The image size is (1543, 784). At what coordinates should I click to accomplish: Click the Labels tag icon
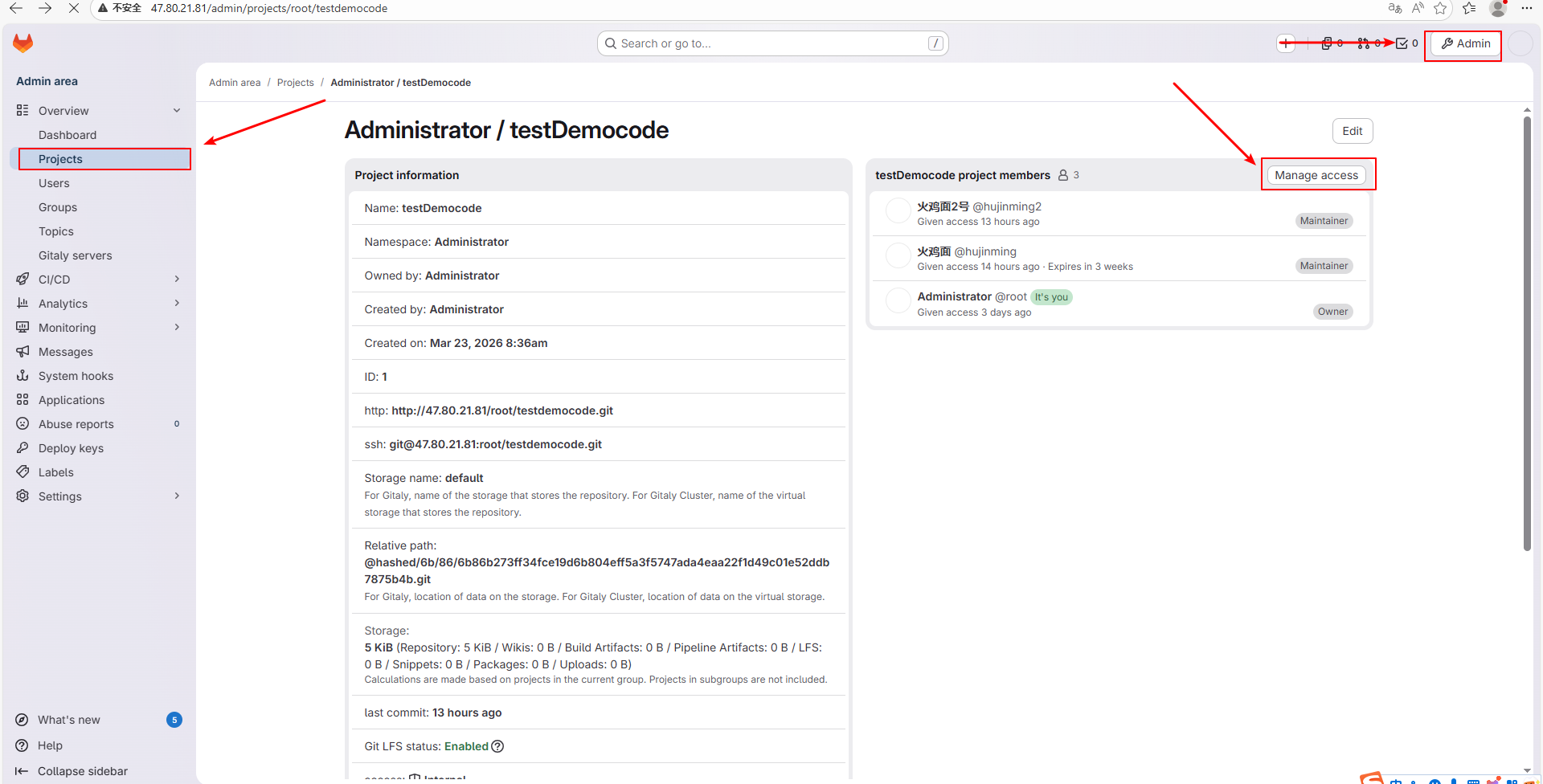(23, 472)
